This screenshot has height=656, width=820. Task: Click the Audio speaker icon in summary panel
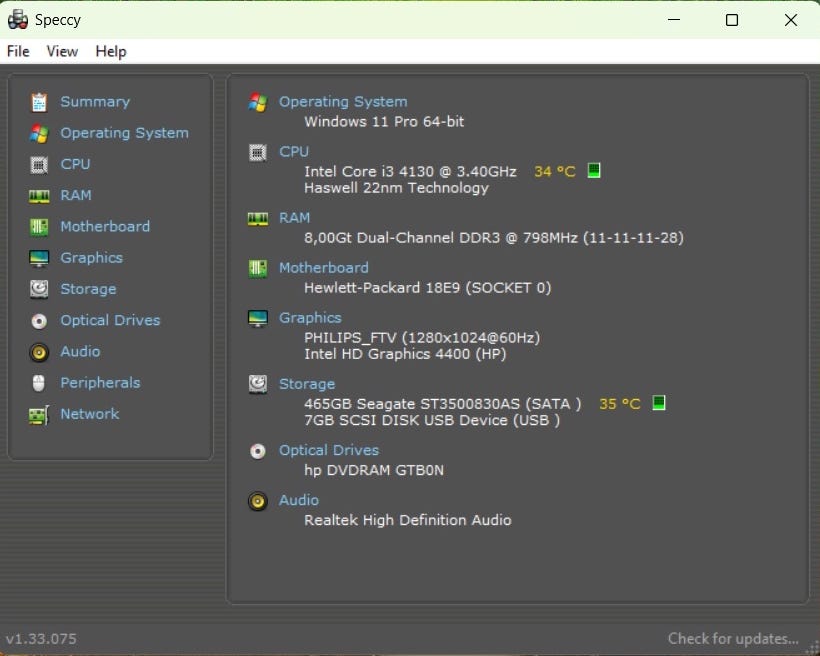pos(258,501)
